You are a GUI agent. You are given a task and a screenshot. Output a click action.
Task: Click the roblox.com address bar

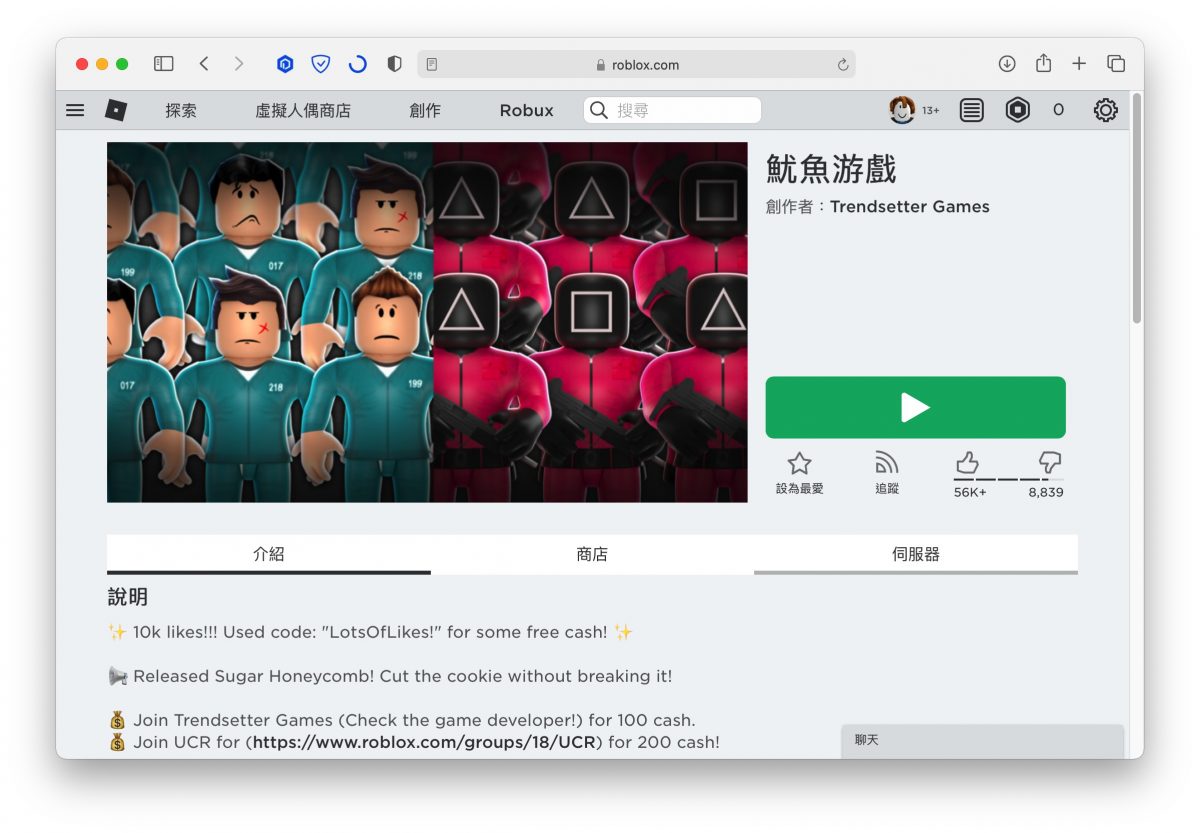pos(636,65)
